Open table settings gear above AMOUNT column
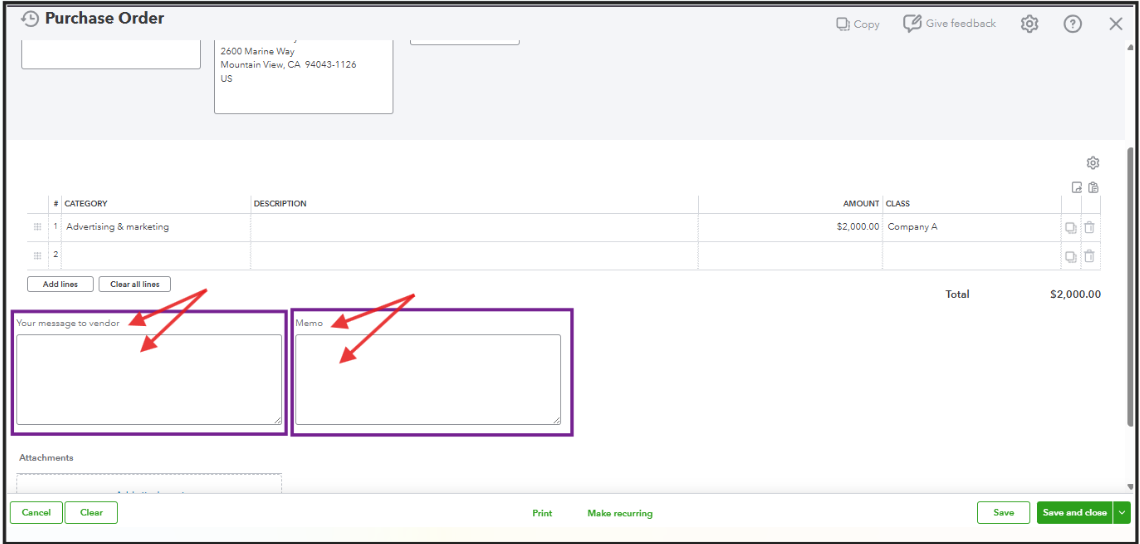The height and width of the screenshot is (544, 1140). pyautogui.click(x=1092, y=162)
